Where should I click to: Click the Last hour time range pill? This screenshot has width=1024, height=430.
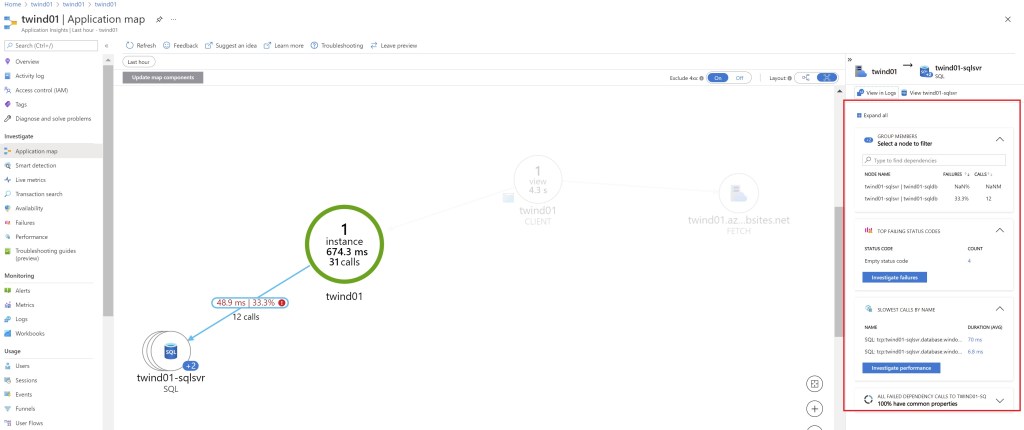pos(138,61)
